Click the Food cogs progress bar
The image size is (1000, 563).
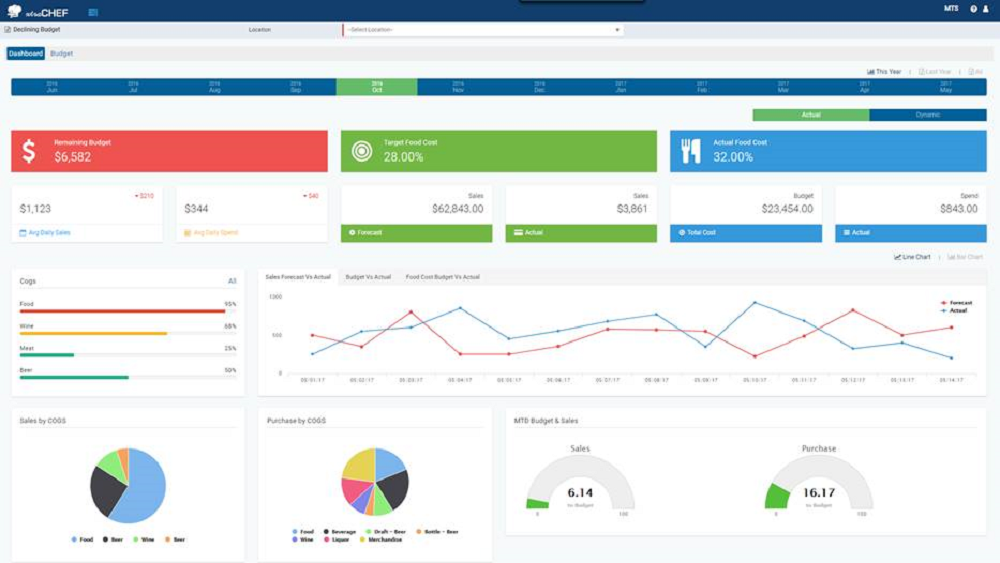128,311
